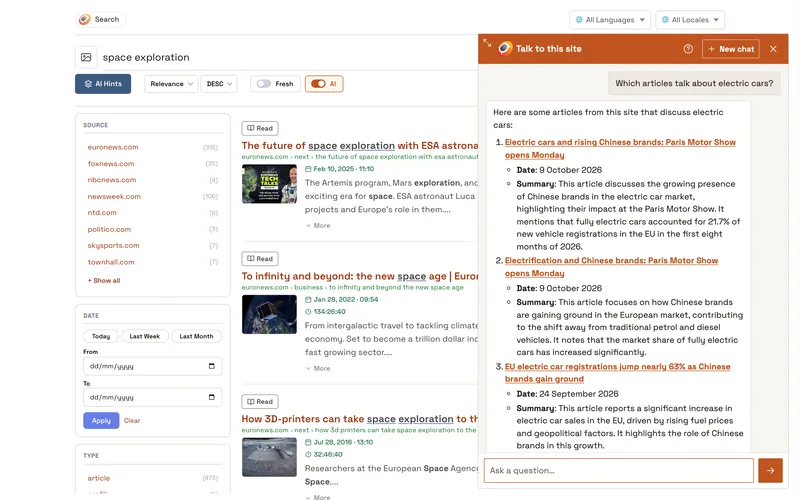Click the Talk to this site logo icon
This screenshot has height=500, width=800.
click(505, 48)
